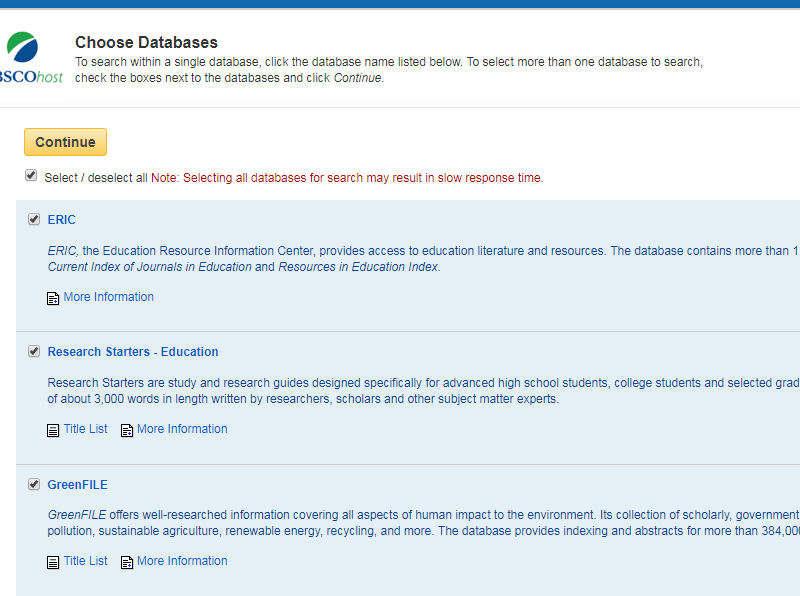This screenshot has width=800, height=596.
Task: Open the GreenFILE database link
Action: [78, 485]
